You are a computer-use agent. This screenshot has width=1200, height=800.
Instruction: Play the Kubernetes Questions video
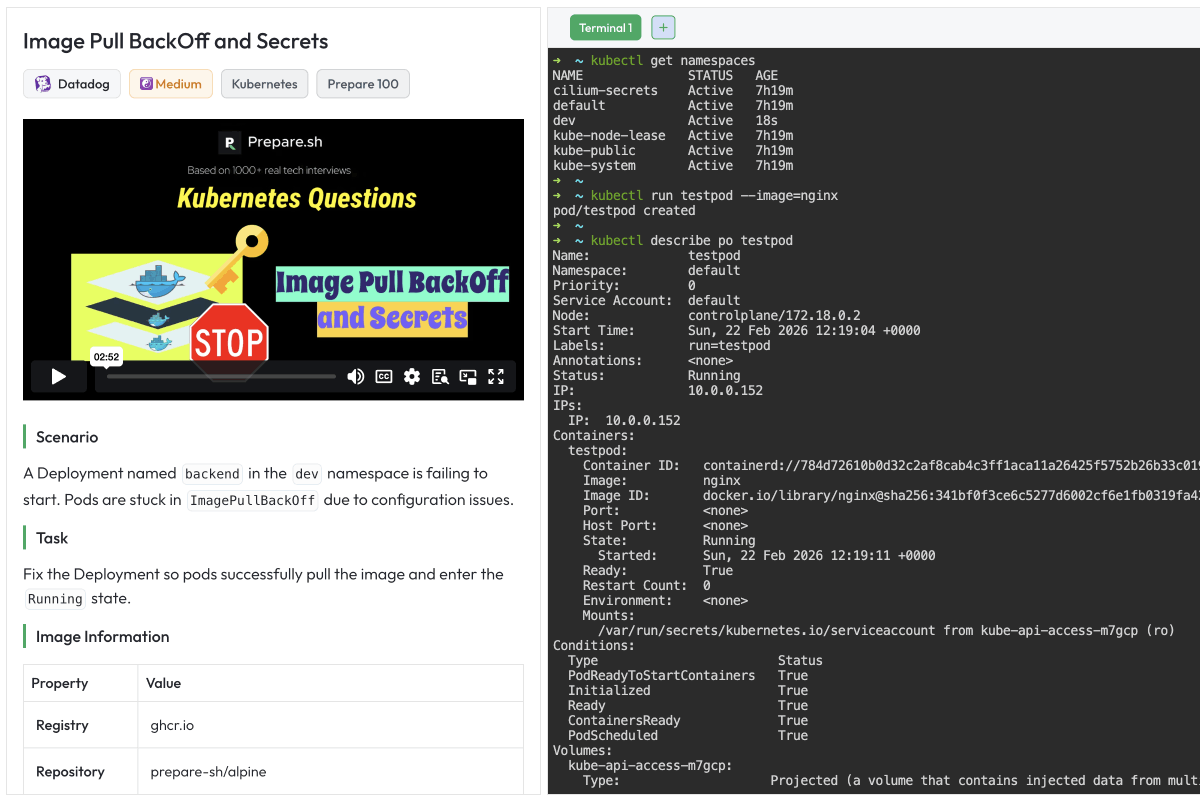coord(59,377)
